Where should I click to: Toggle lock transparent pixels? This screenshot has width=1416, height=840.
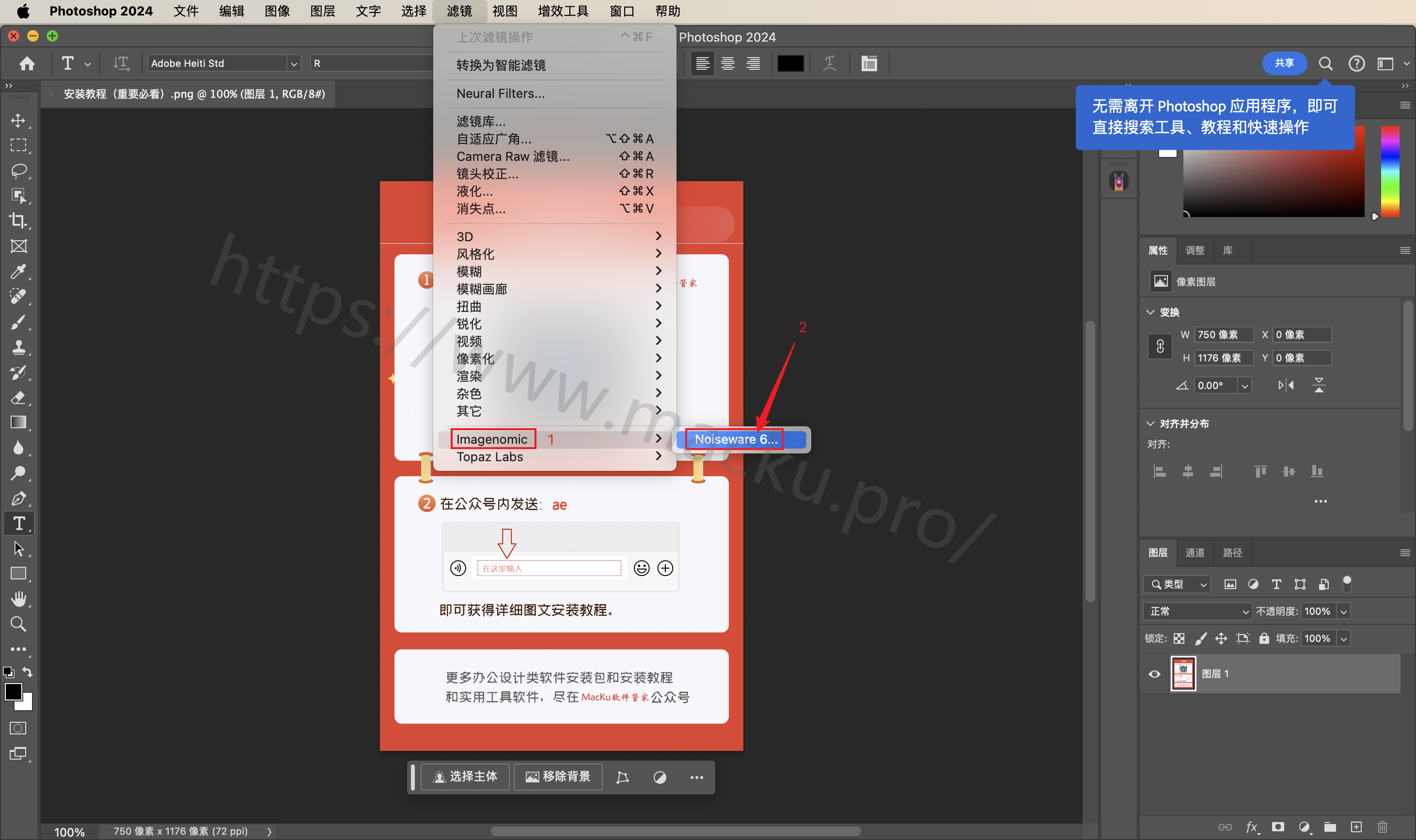point(1179,638)
